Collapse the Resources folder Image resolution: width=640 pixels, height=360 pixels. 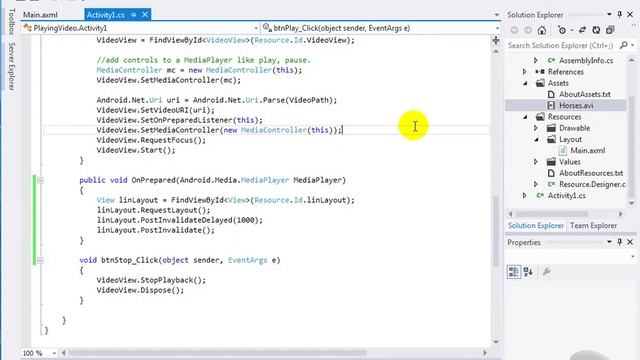(x=525, y=117)
